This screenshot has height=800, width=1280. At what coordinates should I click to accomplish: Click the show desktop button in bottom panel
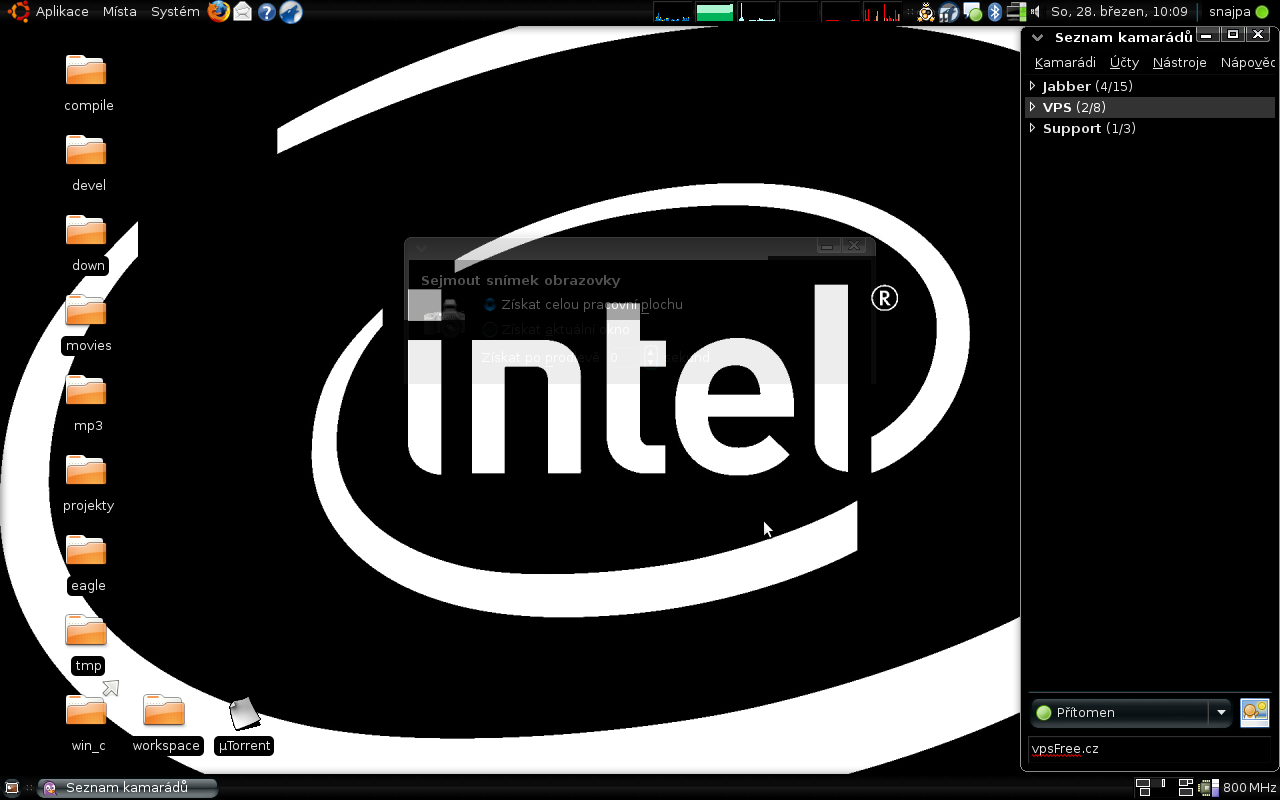pyautogui.click(x=12, y=787)
